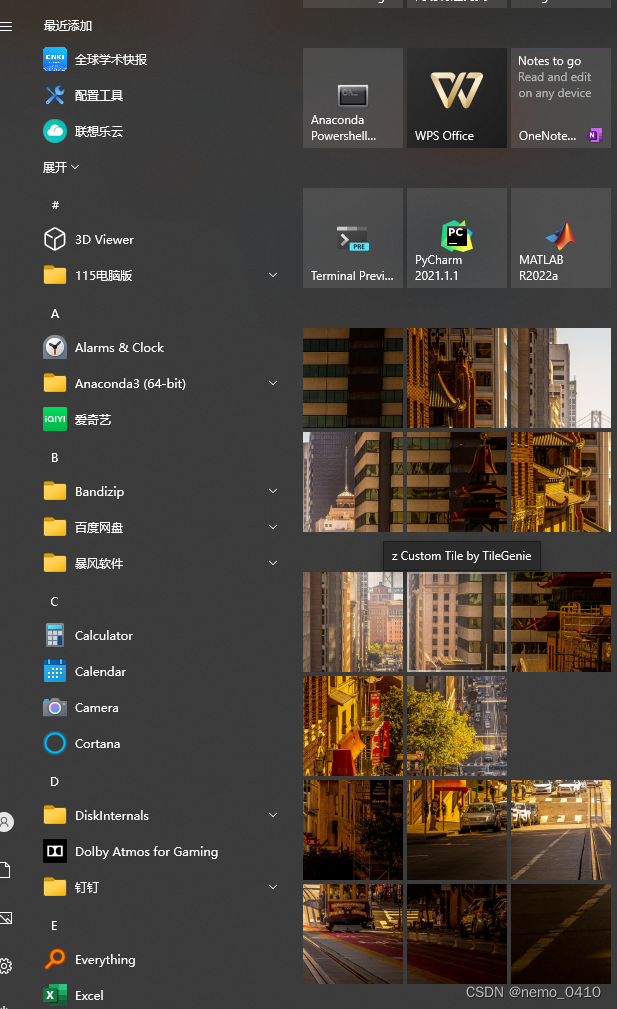Open Terminal Preview tile
This screenshot has width=617, height=1009.
click(x=352, y=238)
